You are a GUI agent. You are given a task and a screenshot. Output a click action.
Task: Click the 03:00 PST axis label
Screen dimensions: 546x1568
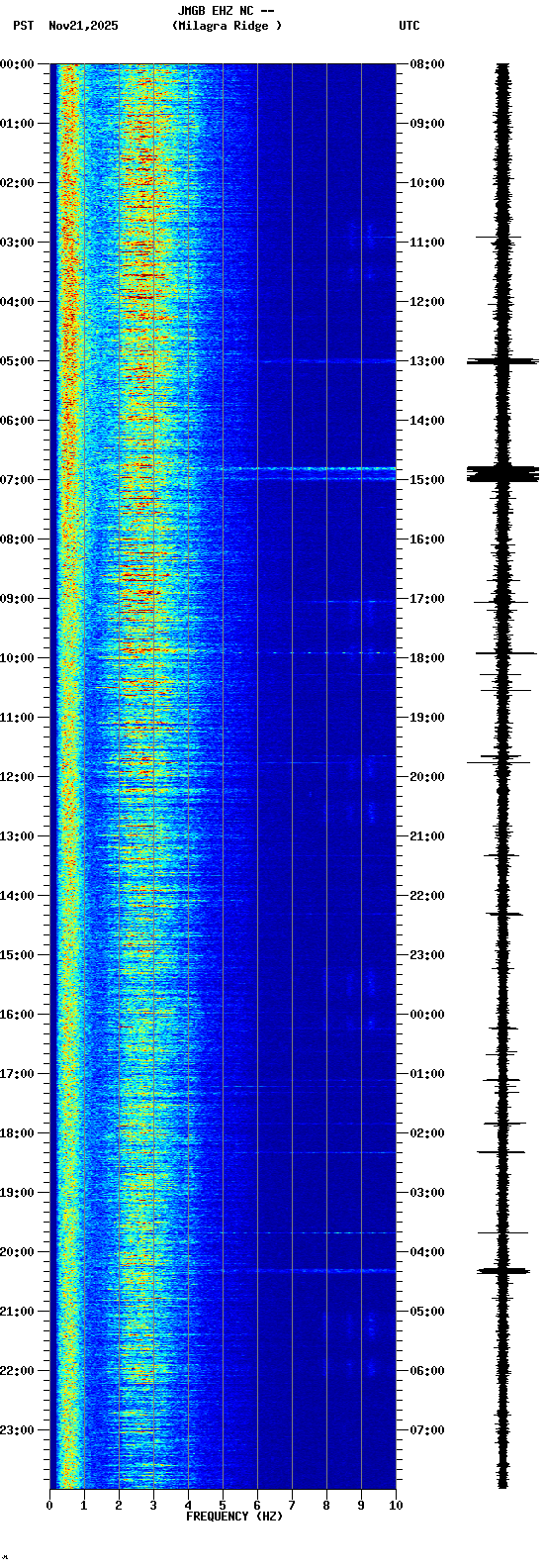tap(18, 243)
